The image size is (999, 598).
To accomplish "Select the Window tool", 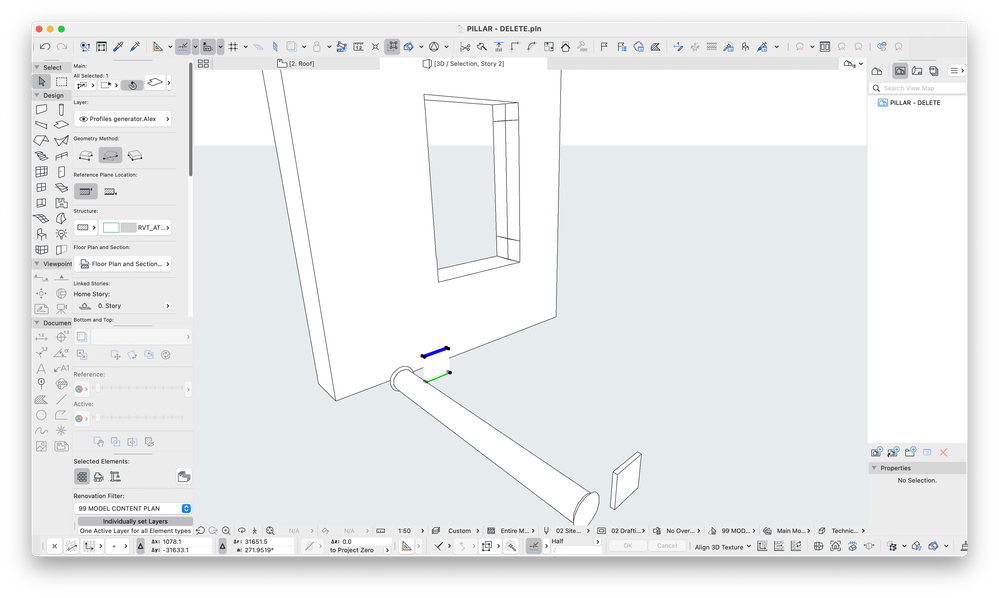I will point(41,187).
